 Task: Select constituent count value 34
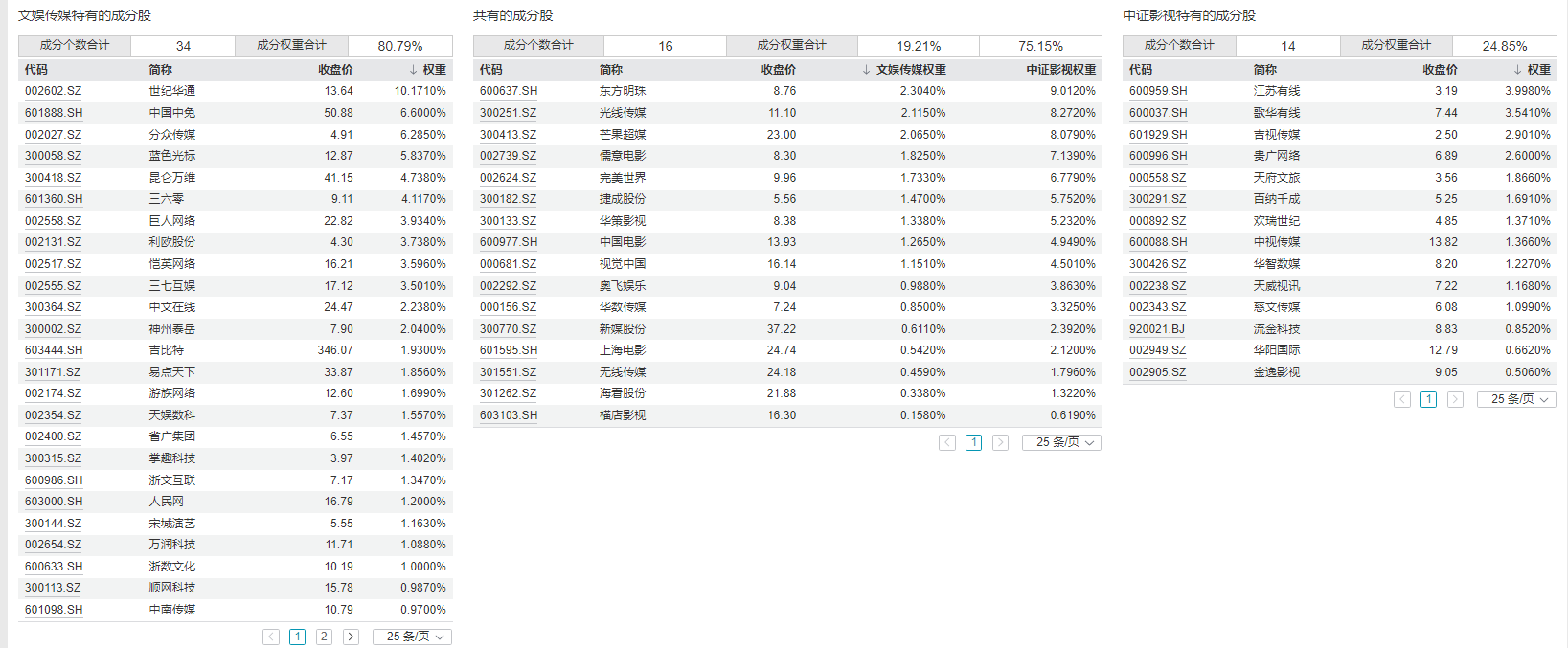183,46
